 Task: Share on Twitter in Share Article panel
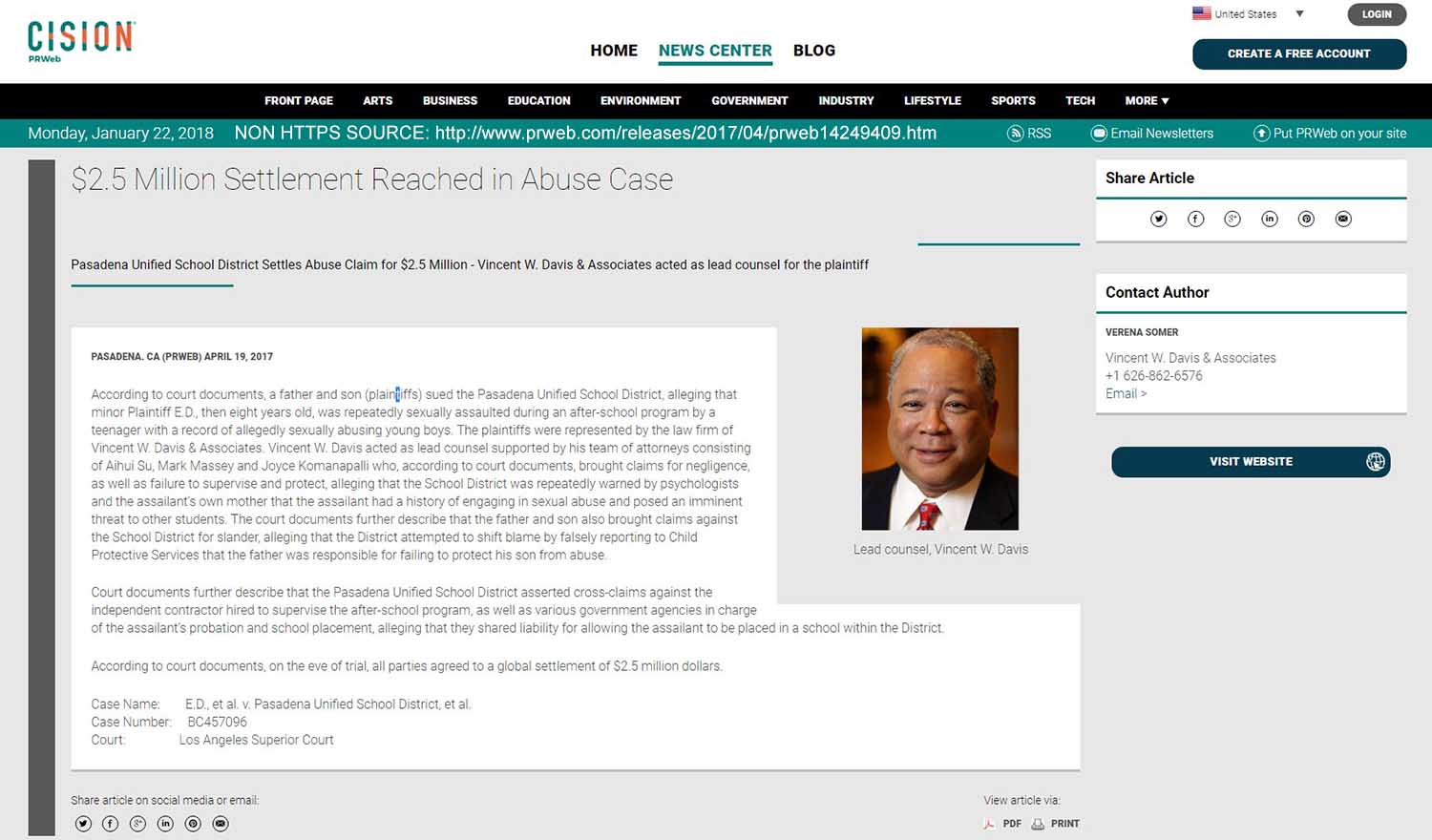pos(1159,219)
